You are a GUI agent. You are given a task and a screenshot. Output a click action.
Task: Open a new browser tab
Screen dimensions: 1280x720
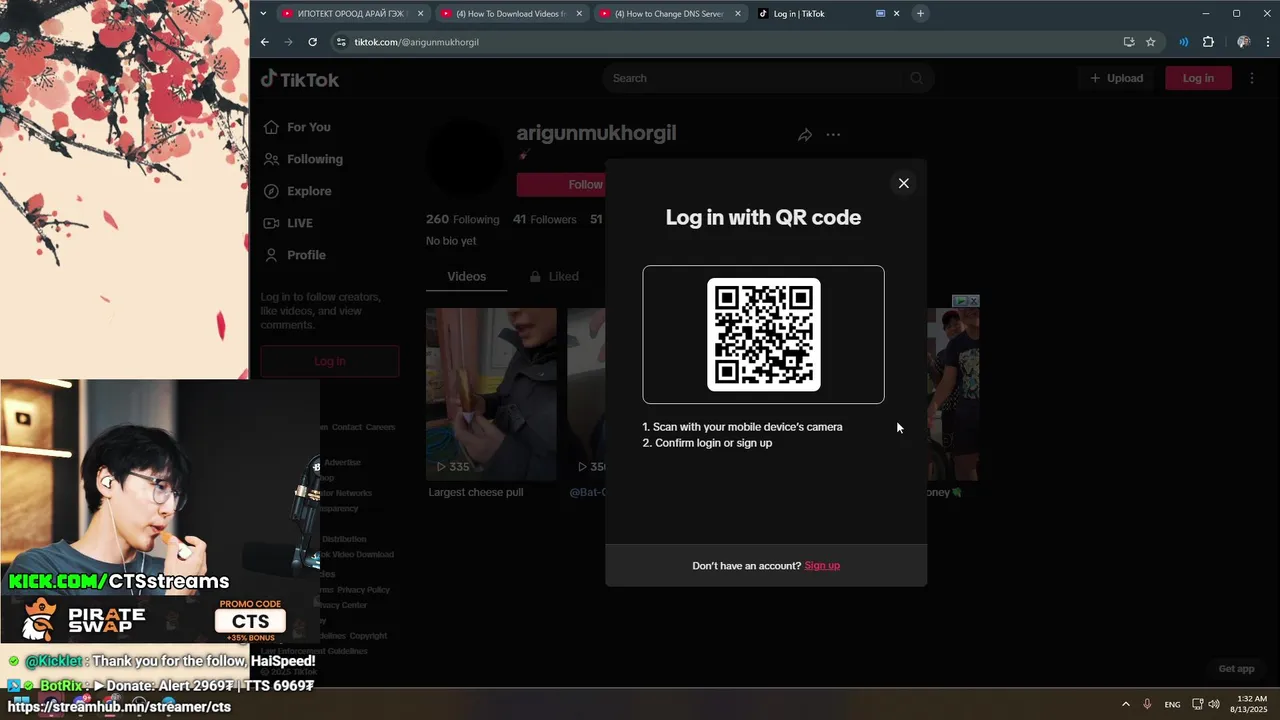[920, 14]
